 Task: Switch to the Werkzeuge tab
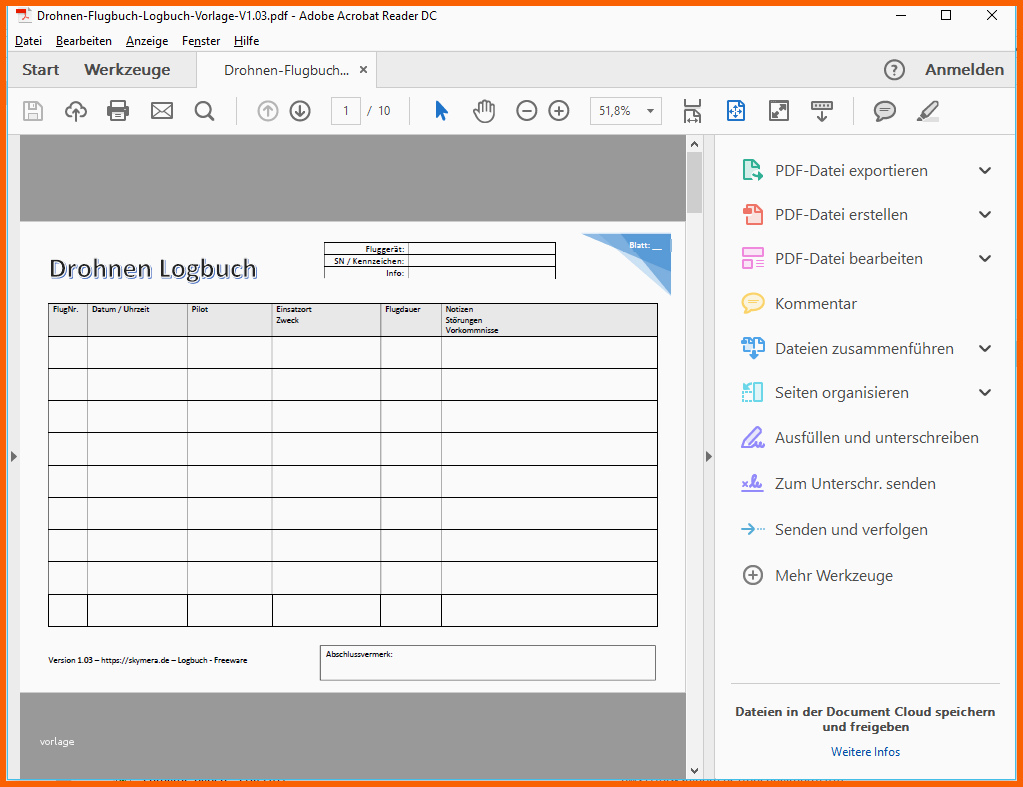click(x=127, y=70)
